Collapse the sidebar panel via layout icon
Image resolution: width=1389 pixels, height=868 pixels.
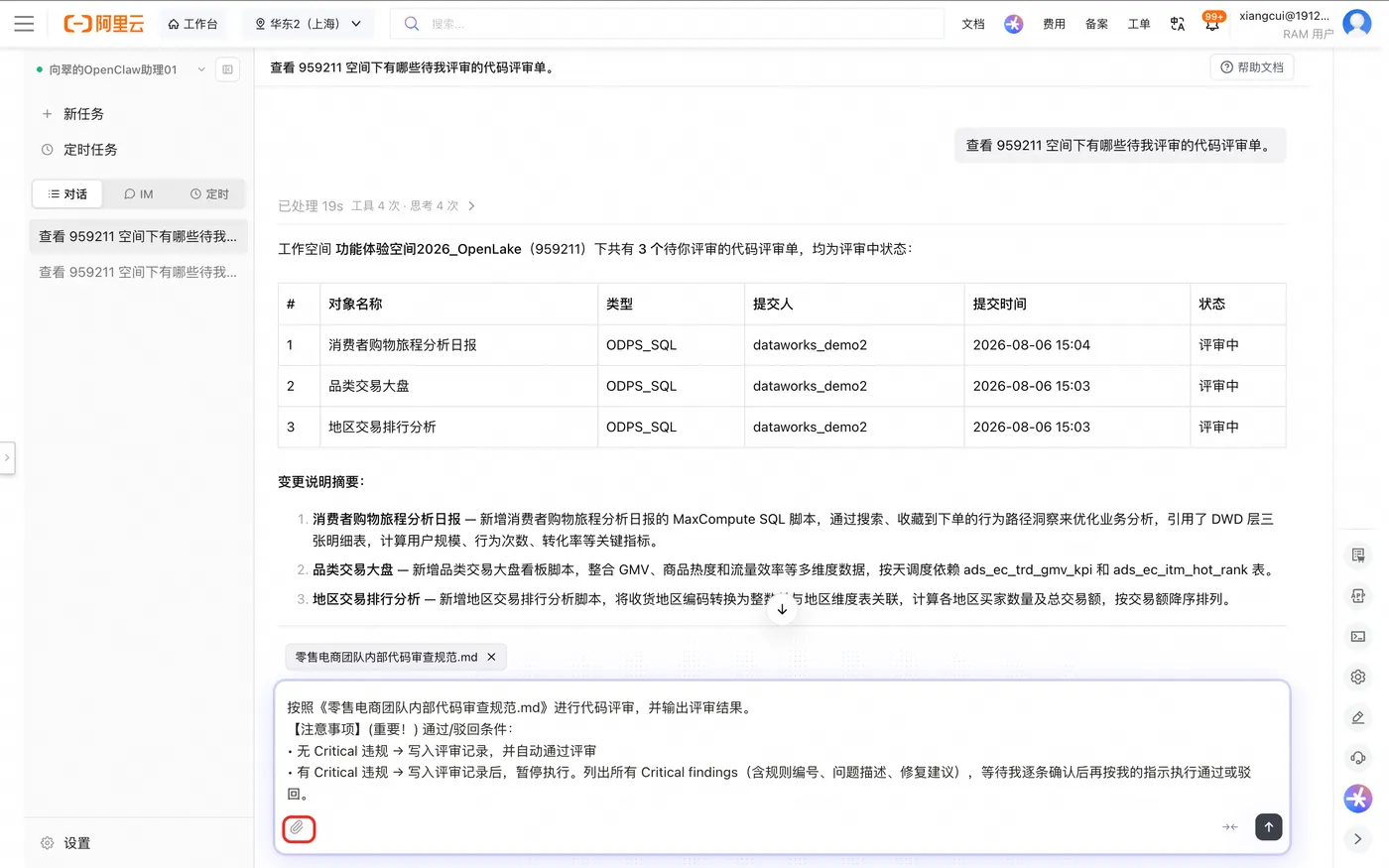227,69
